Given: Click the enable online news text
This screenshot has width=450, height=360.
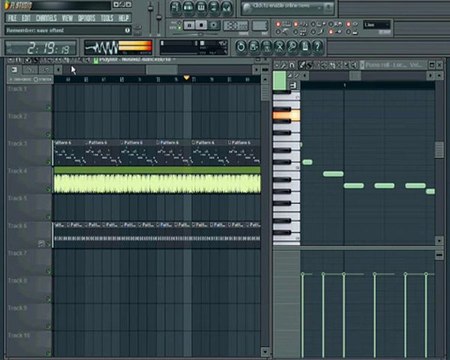Looking at the screenshot, I should (x=282, y=6).
